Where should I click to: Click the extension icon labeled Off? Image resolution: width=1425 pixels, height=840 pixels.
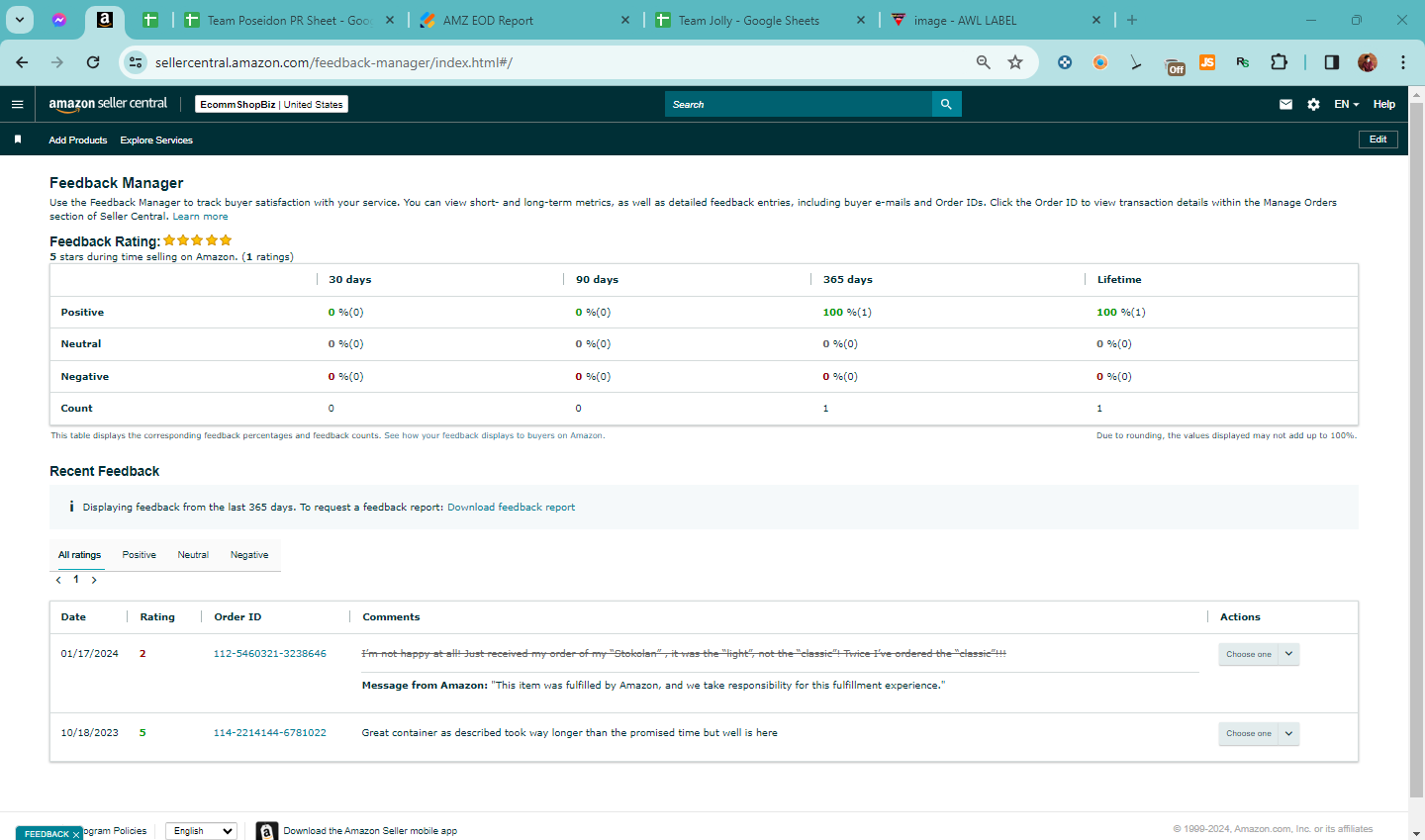[x=1175, y=65]
